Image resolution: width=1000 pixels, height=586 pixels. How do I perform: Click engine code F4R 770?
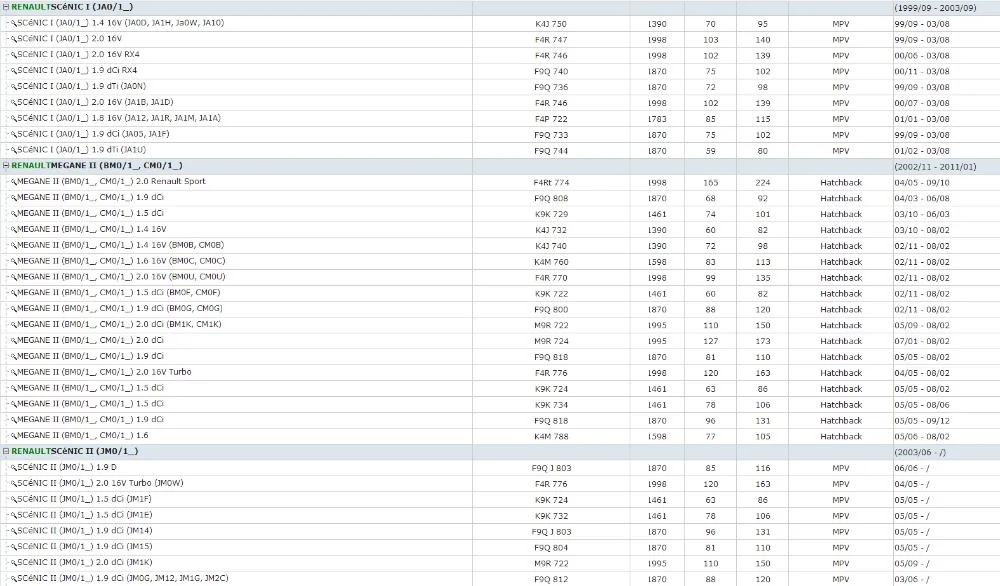click(x=551, y=278)
